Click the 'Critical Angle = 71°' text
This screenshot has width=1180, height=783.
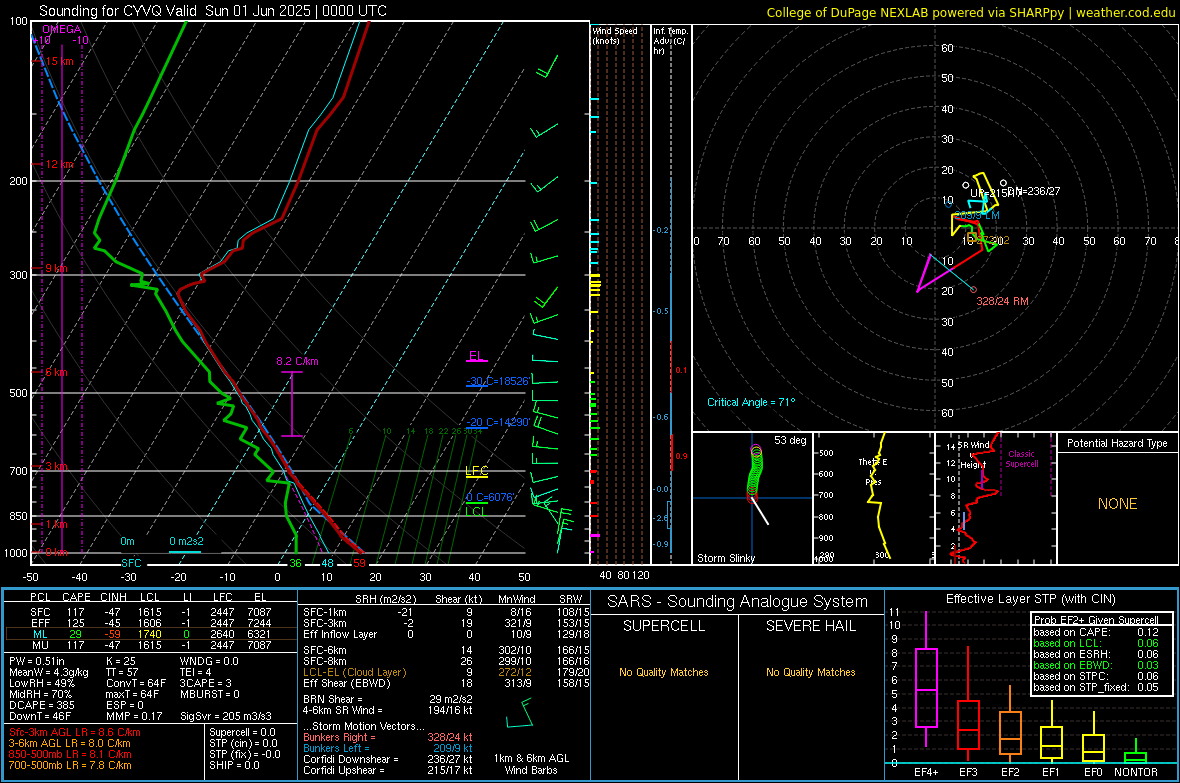[750, 402]
